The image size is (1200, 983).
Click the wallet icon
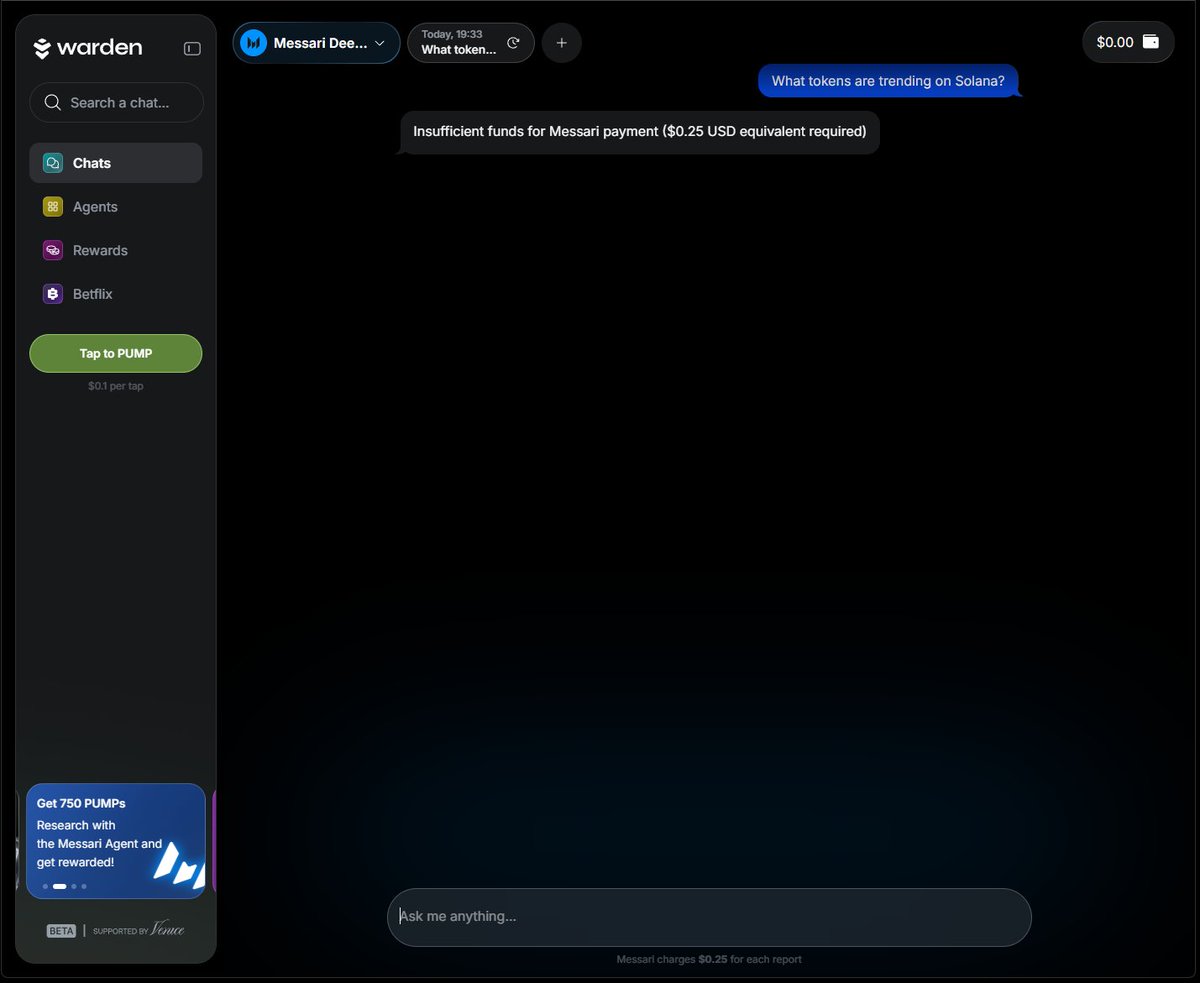click(1151, 42)
